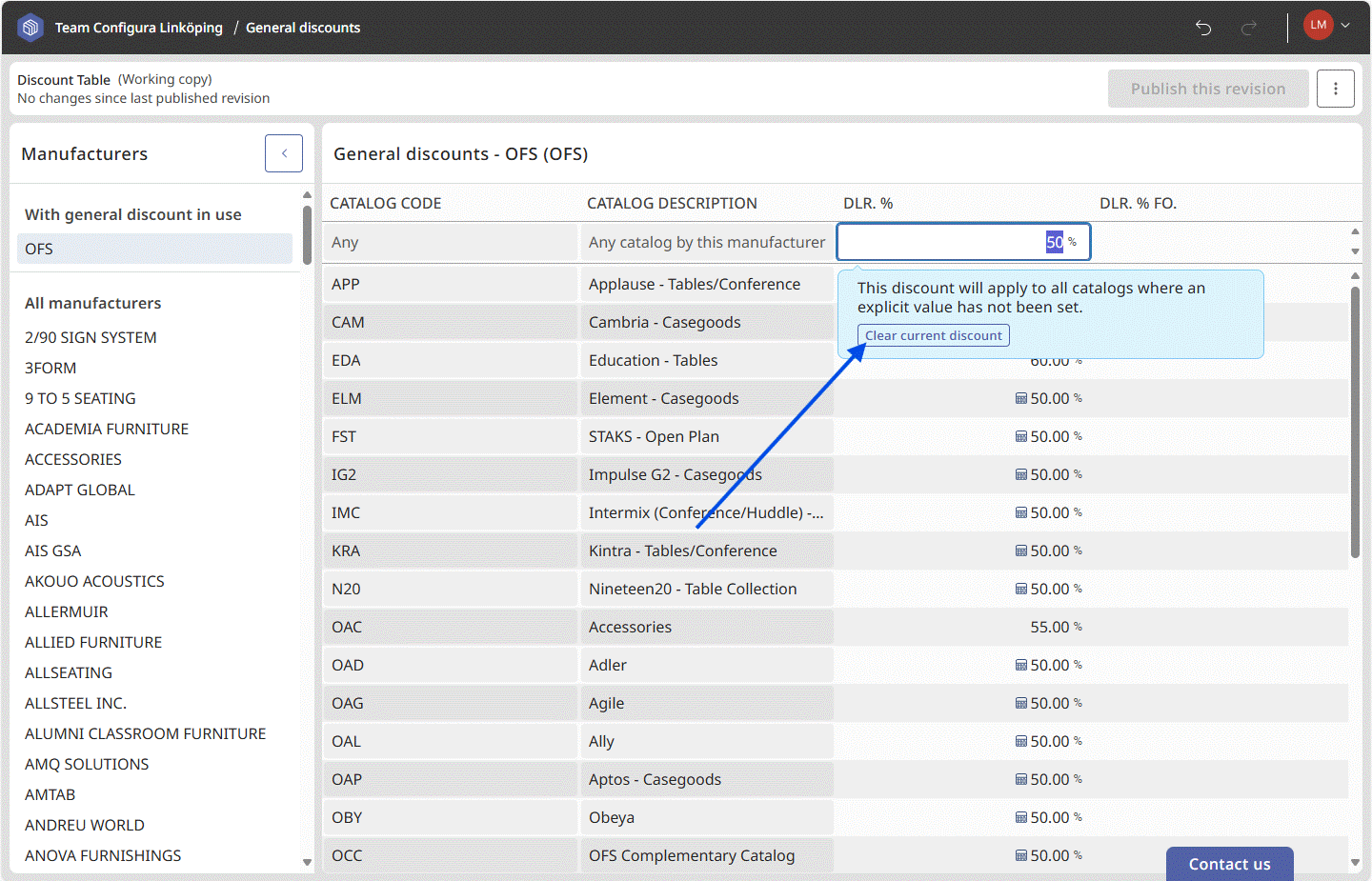The image size is (1372, 881).
Task: Select ALLERMUIR manufacturer
Action: click(x=67, y=611)
